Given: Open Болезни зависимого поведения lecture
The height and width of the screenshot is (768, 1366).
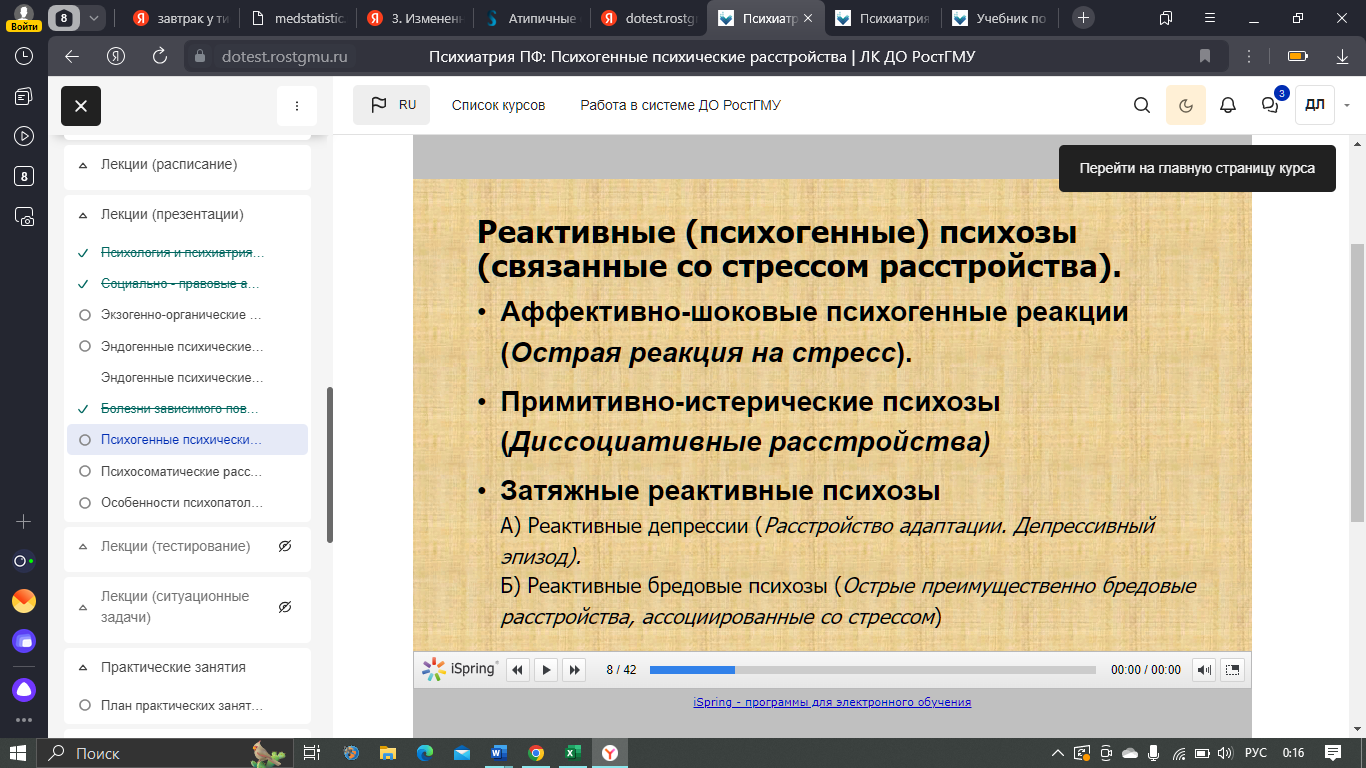Looking at the screenshot, I should pyautogui.click(x=180, y=409).
